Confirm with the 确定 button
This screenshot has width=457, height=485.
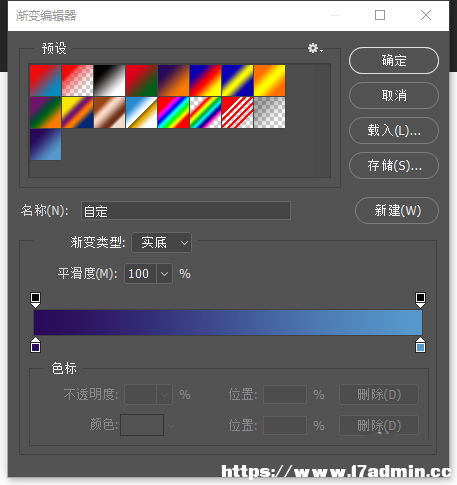394,61
